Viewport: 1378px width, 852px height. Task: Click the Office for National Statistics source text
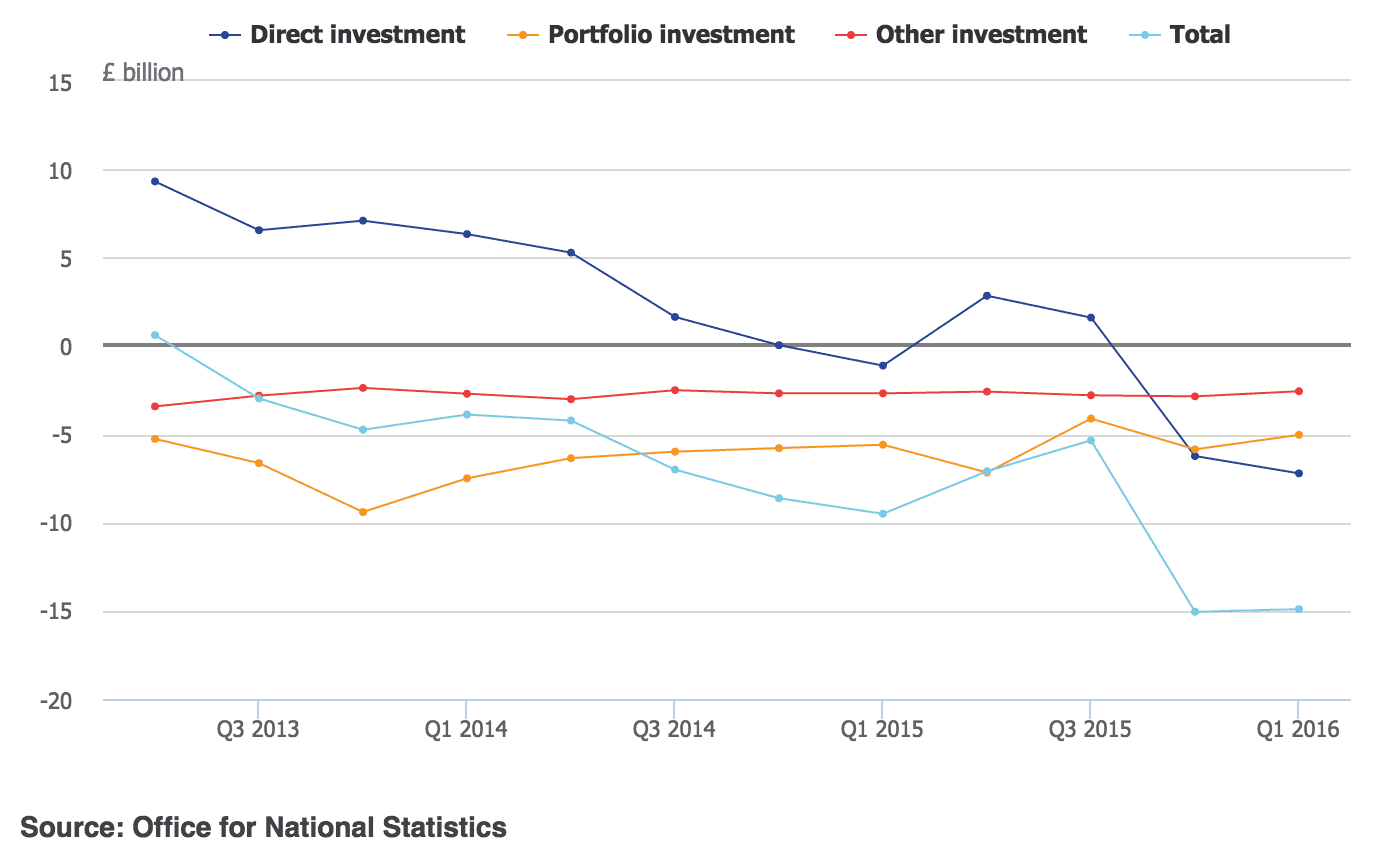pos(319,828)
